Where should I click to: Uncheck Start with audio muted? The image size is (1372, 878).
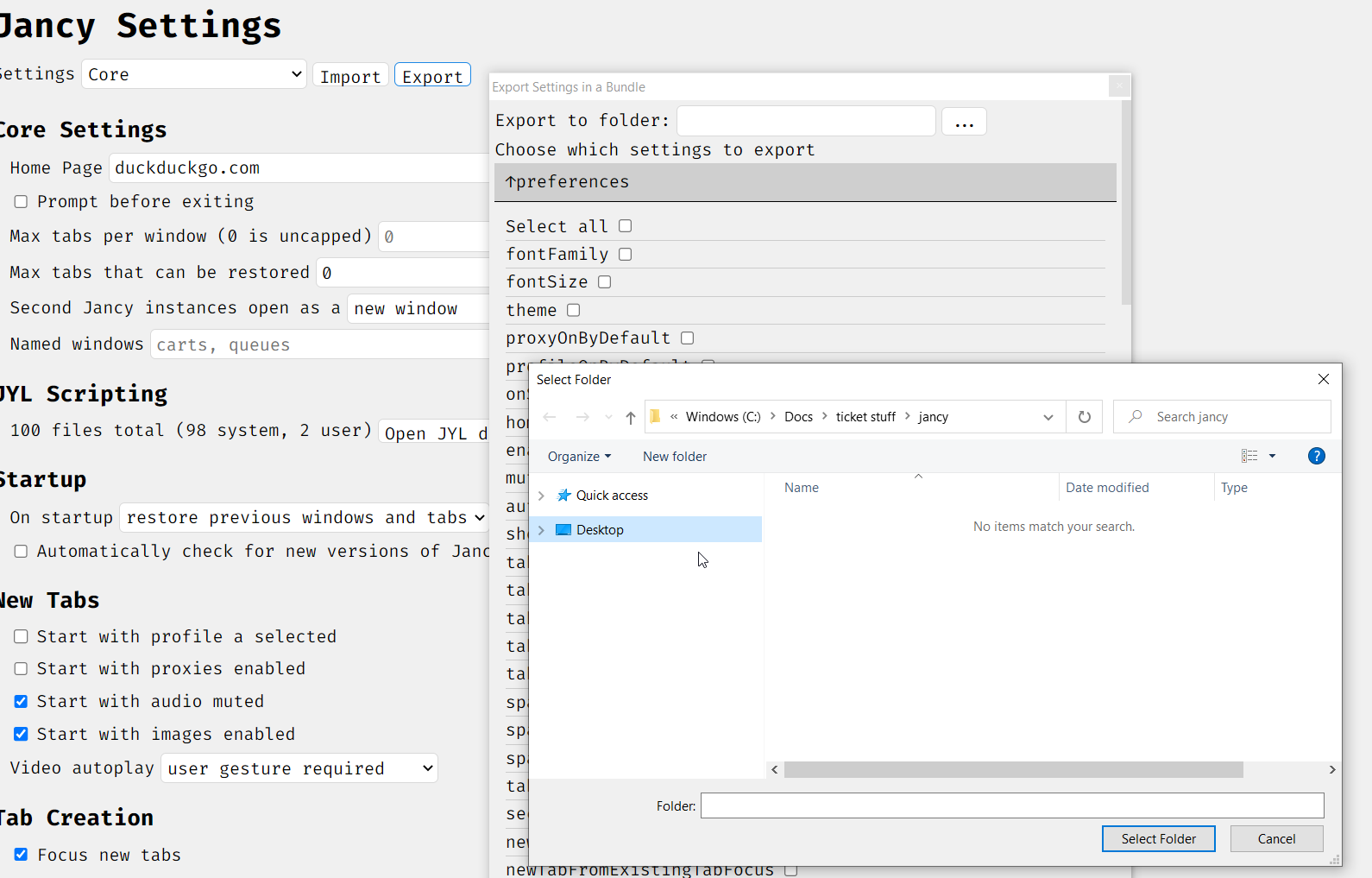click(21, 701)
